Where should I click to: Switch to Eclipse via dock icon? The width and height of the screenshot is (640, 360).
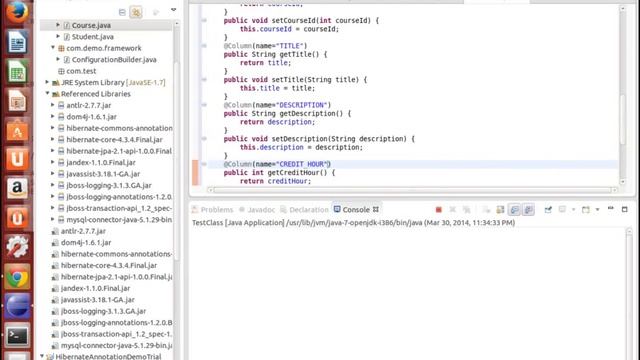pyautogui.click(x=17, y=307)
